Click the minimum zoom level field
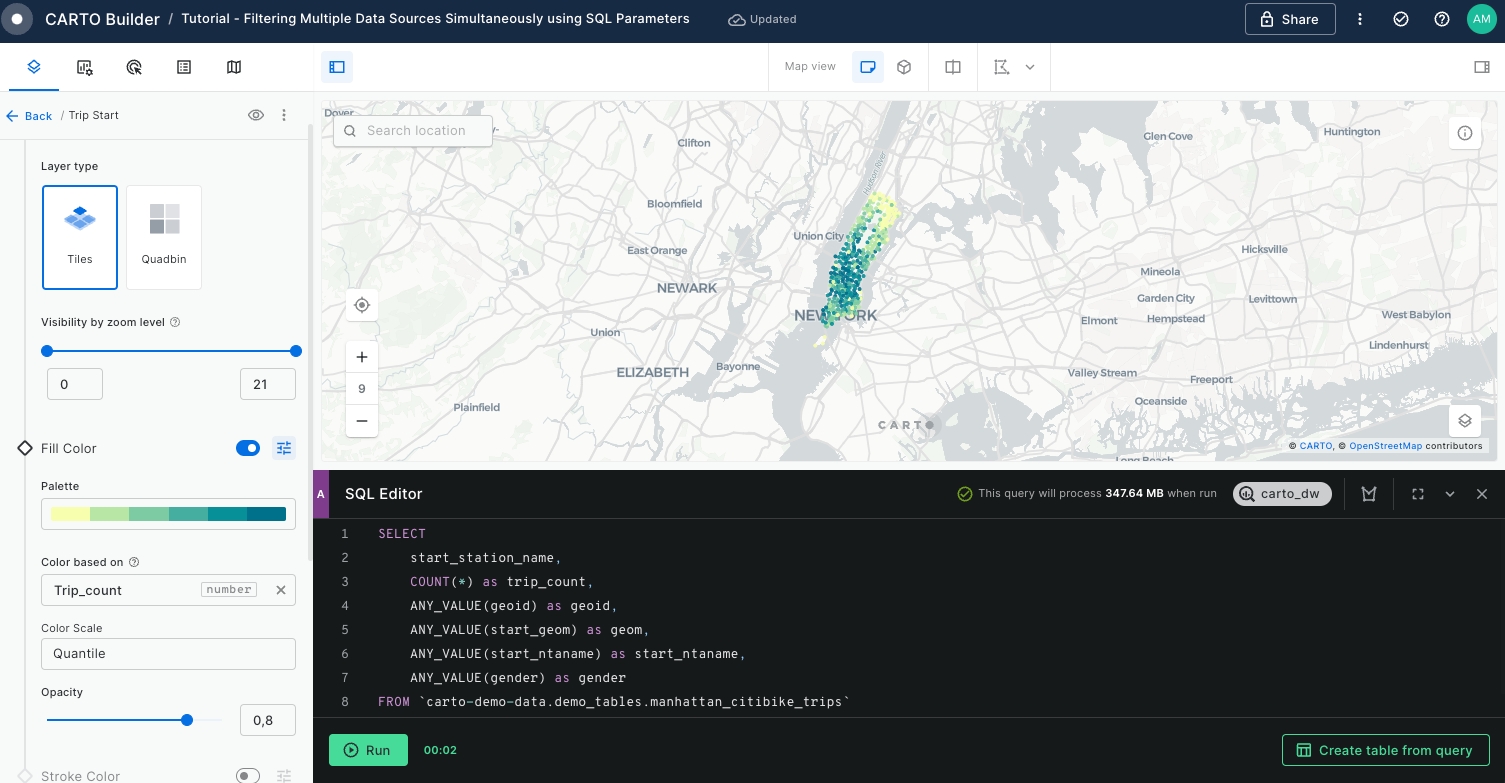The width and height of the screenshot is (1505, 783). 75,384
